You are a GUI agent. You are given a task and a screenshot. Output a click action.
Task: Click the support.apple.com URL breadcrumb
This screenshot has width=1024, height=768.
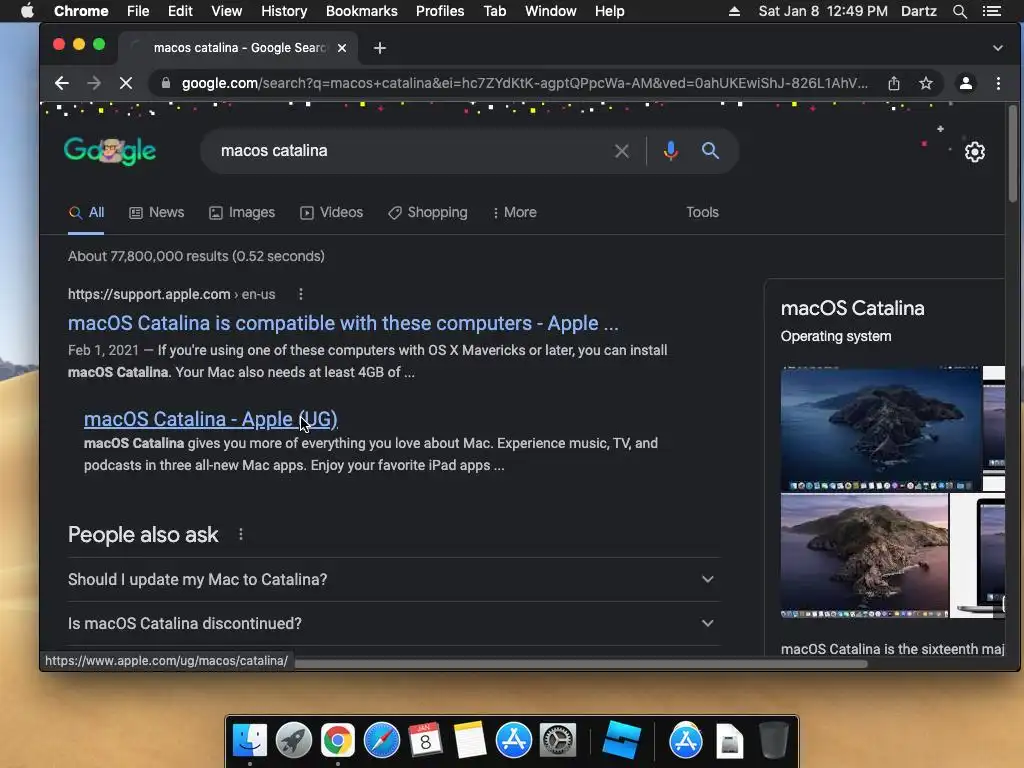pos(171,294)
